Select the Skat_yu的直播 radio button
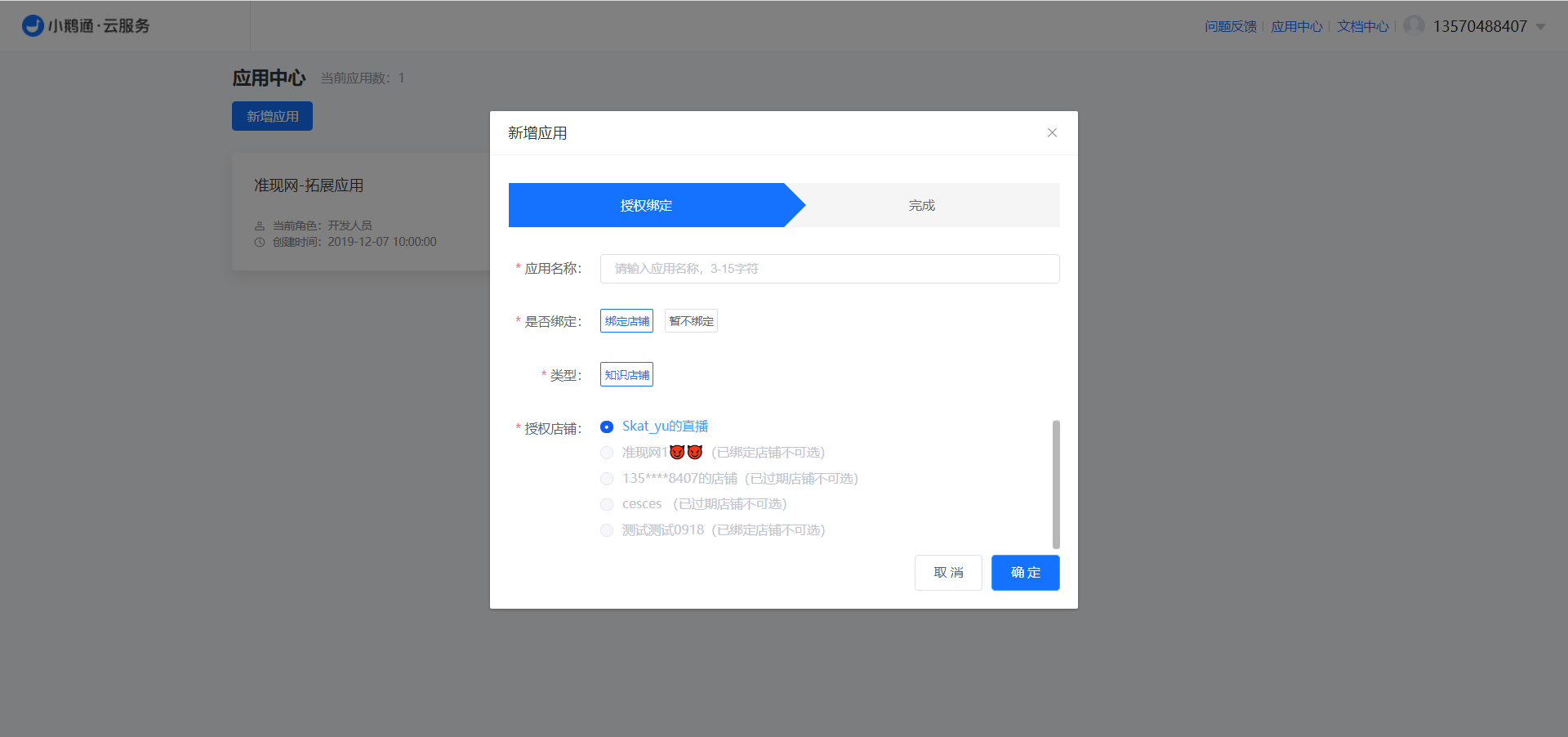The height and width of the screenshot is (737, 1568). pyautogui.click(x=607, y=427)
